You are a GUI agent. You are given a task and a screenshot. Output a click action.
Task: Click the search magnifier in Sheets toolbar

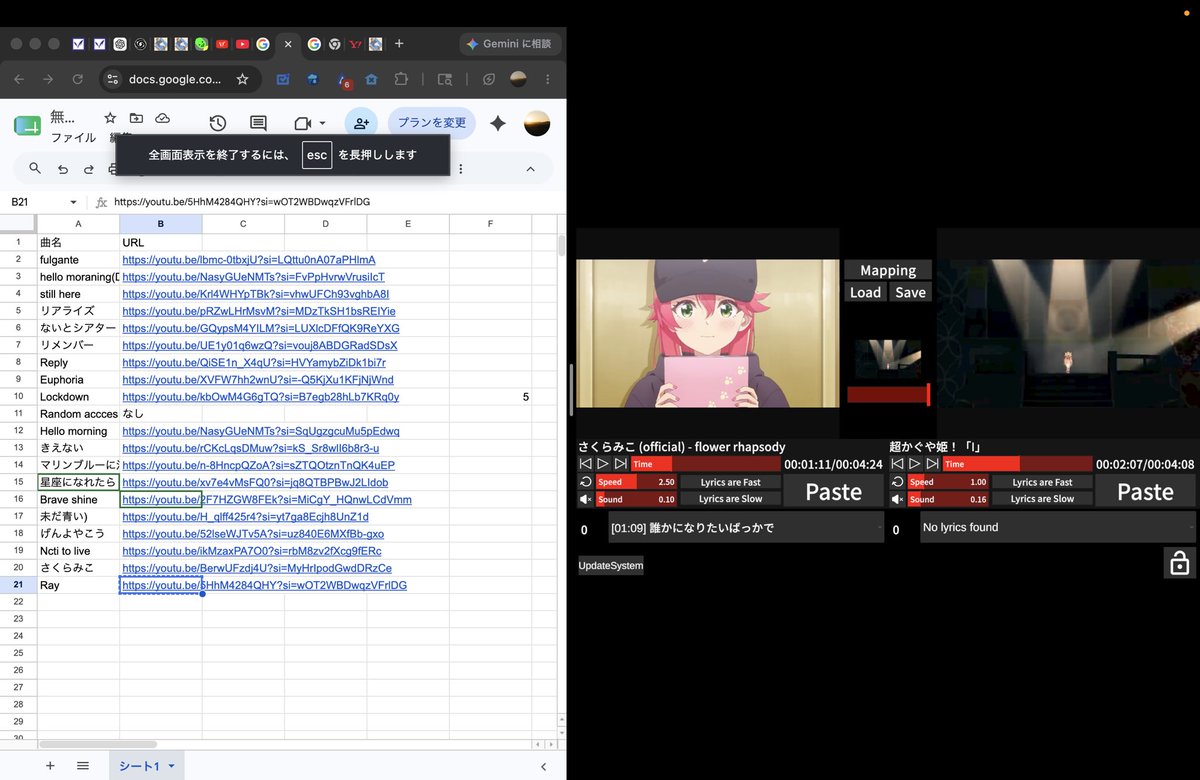pyautogui.click(x=35, y=169)
